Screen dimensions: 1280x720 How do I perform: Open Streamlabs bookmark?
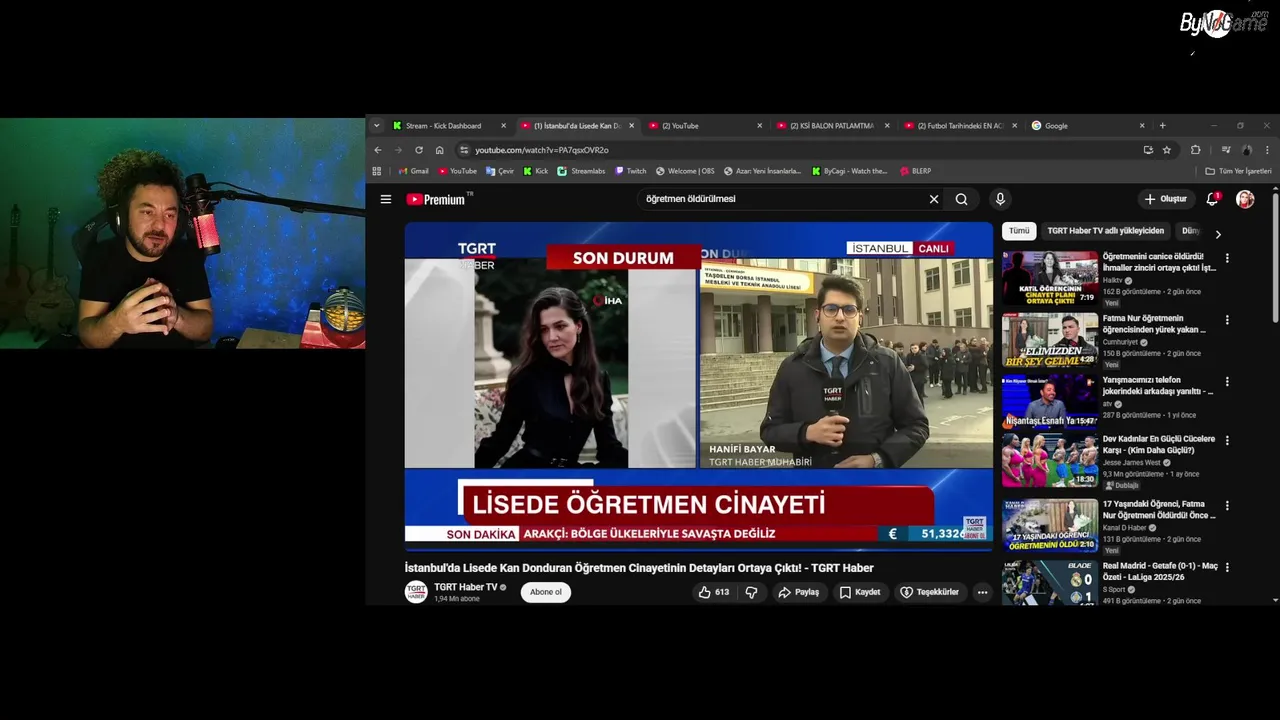click(581, 171)
